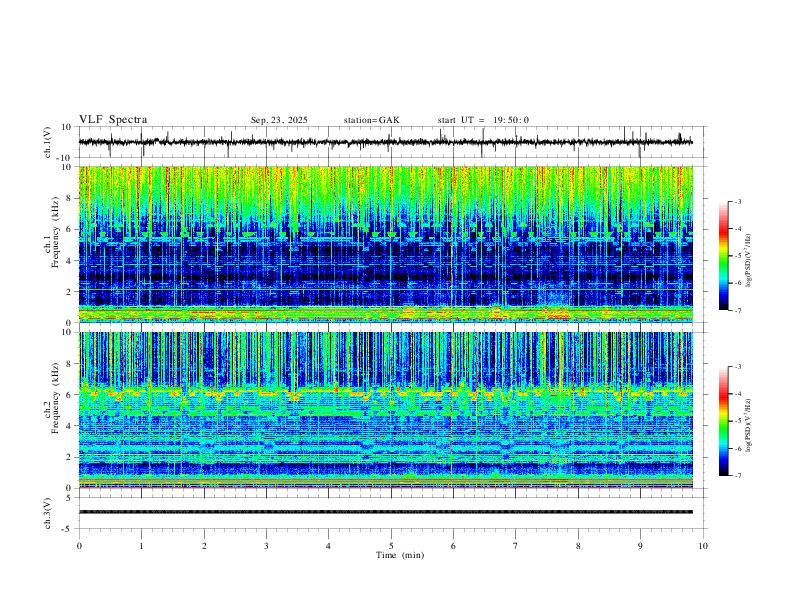Click the ch.1 colorbar "log(PSD)(V²/Hz)" label
Screen dimensions: 792x612
pyautogui.click(x=749, y=260)
